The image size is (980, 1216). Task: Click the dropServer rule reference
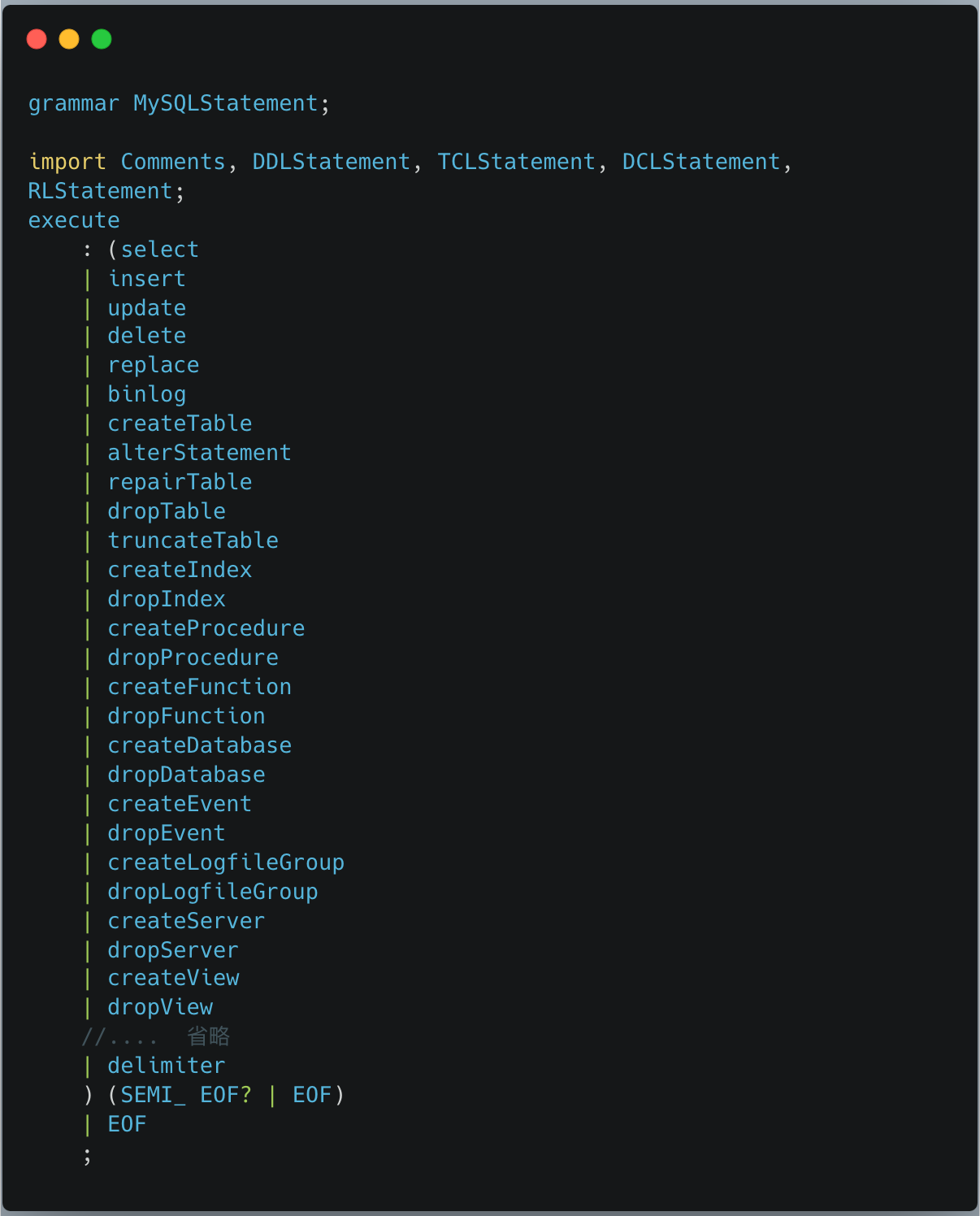pos(173,950)
